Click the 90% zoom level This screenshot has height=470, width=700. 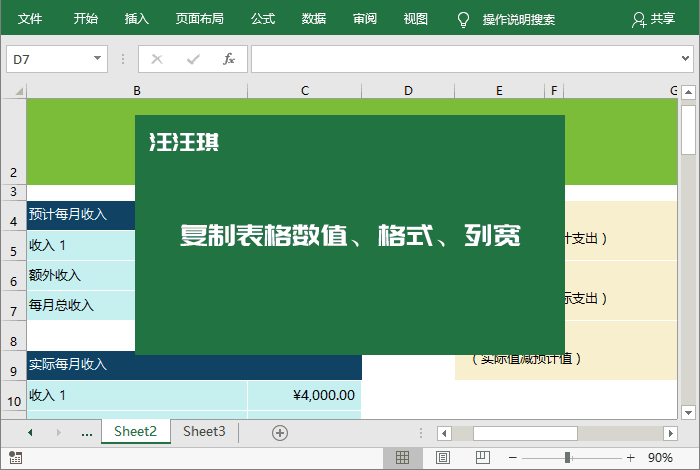(x=660, y=458)
